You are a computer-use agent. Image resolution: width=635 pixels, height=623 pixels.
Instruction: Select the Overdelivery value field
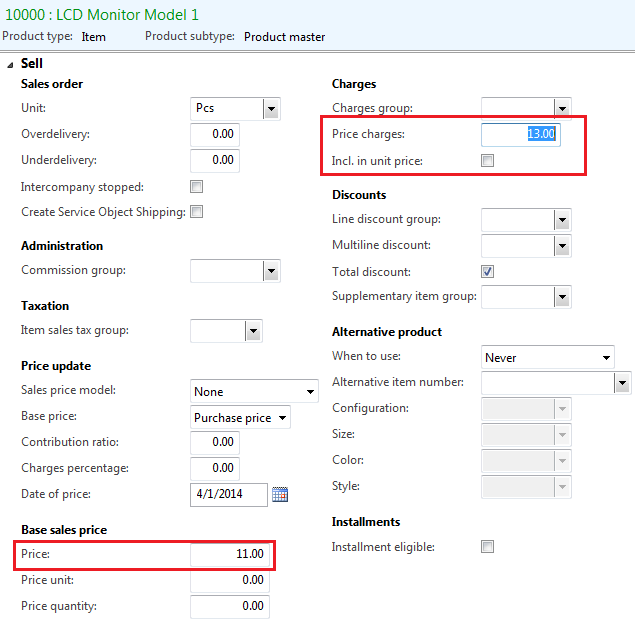point(214,134)
